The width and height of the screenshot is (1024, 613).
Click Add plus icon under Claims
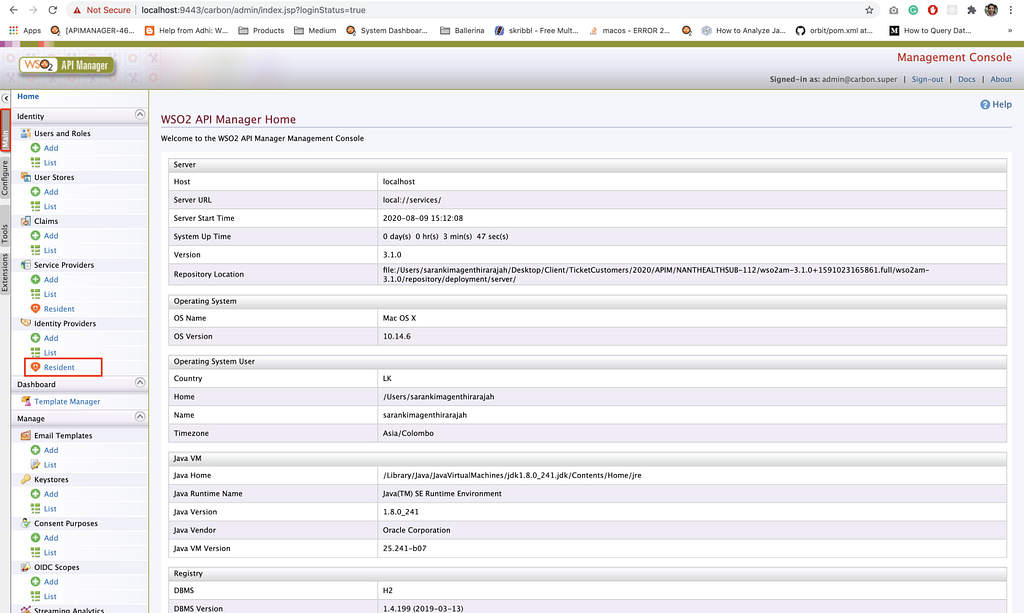[35, 235]
